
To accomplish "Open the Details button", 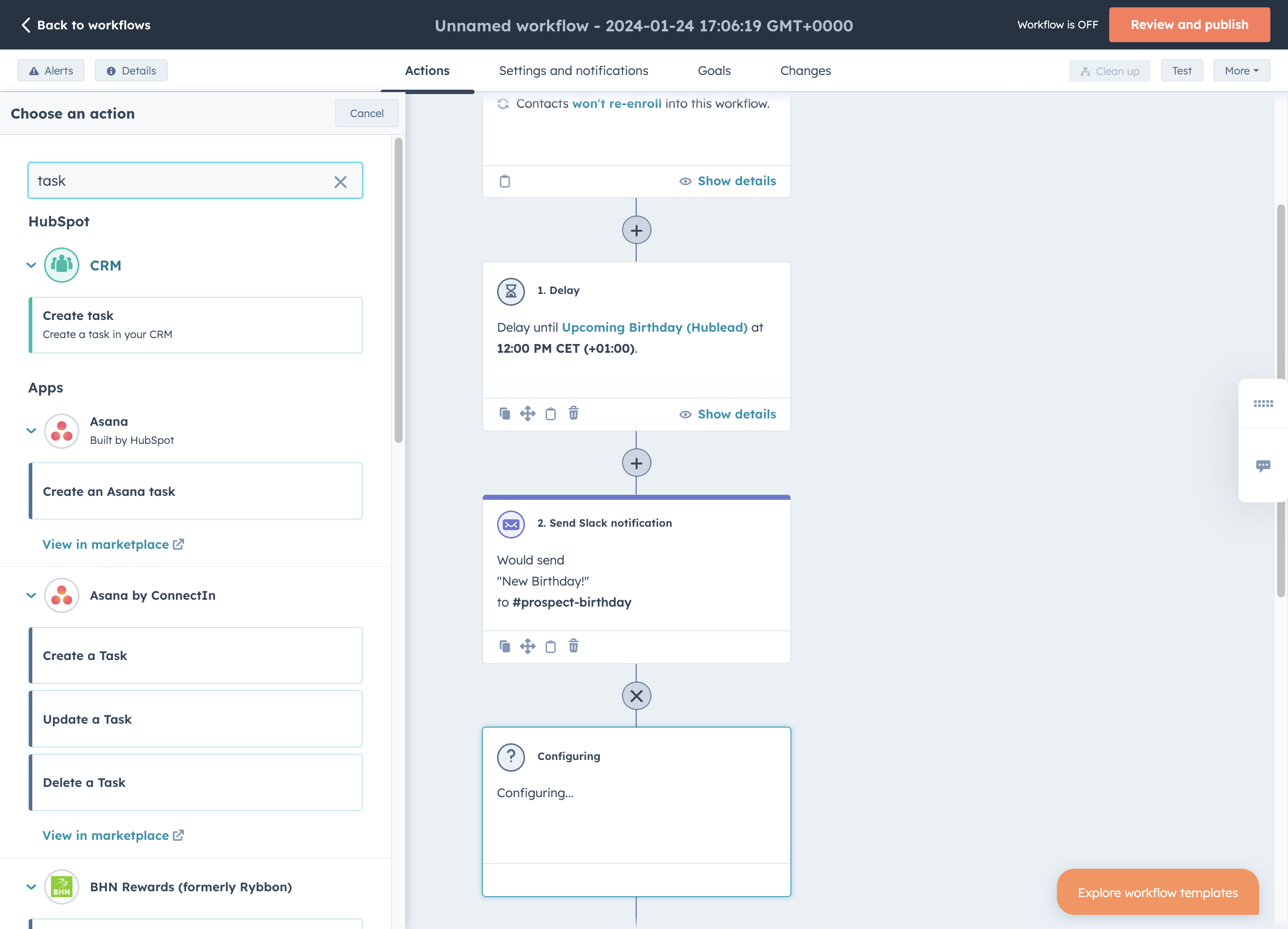I will [131, 71].
